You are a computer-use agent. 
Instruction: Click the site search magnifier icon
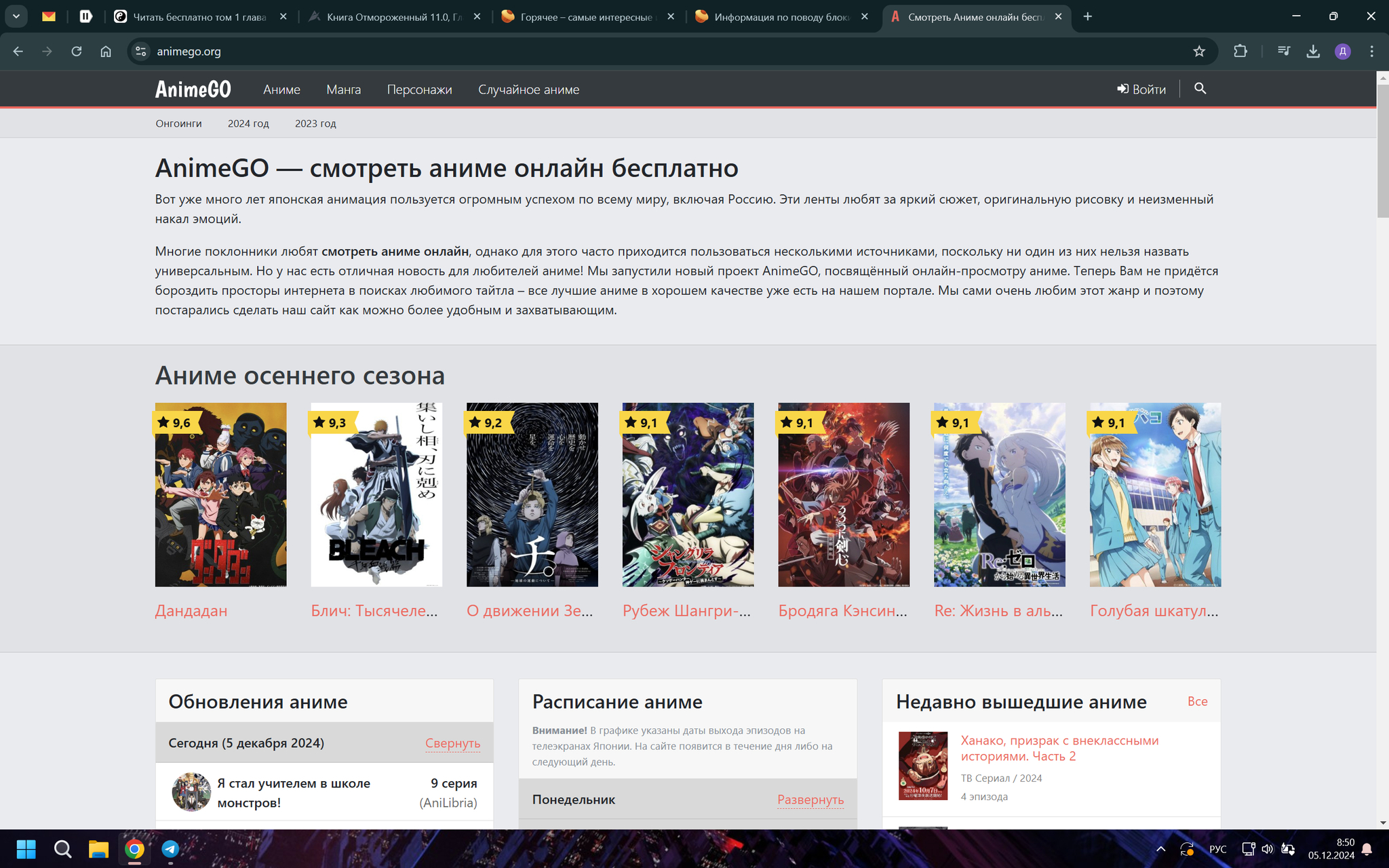point(1200,89)
